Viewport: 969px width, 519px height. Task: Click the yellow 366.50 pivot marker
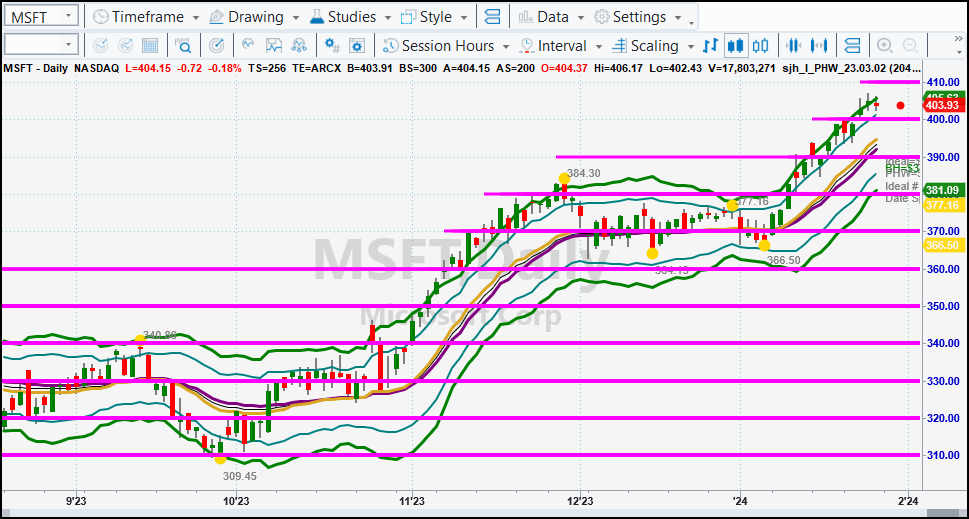point(764,245)
